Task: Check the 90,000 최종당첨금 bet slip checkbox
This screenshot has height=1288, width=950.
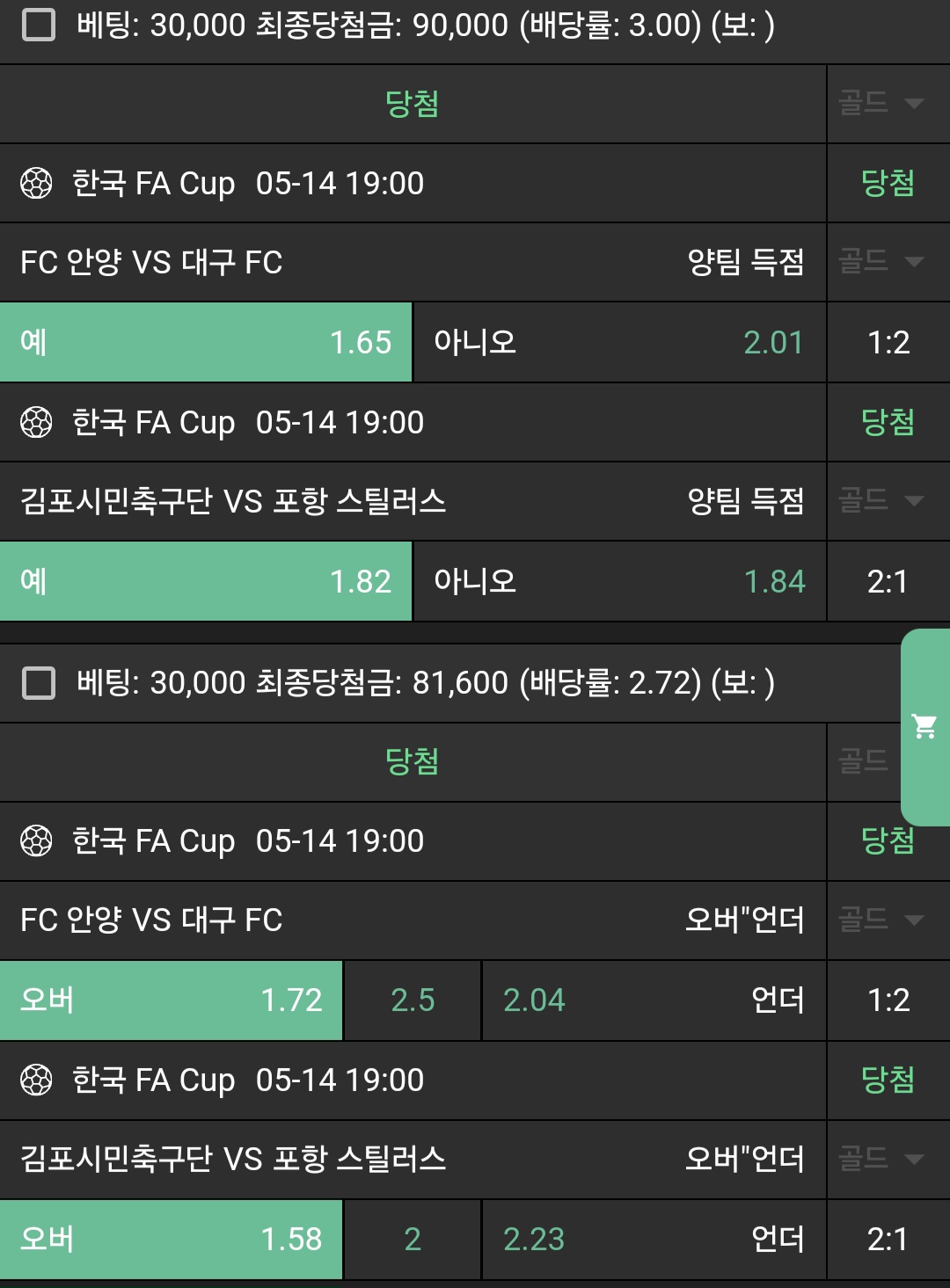Action: (38, 25)
